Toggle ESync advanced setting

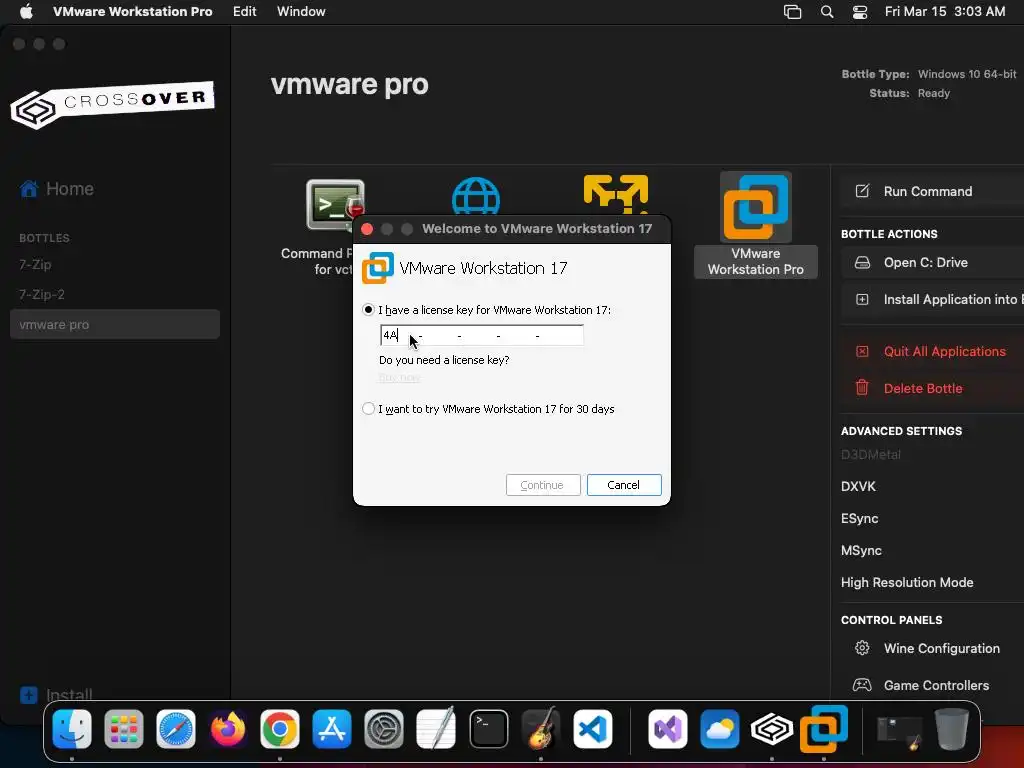(x=859, y=519)
